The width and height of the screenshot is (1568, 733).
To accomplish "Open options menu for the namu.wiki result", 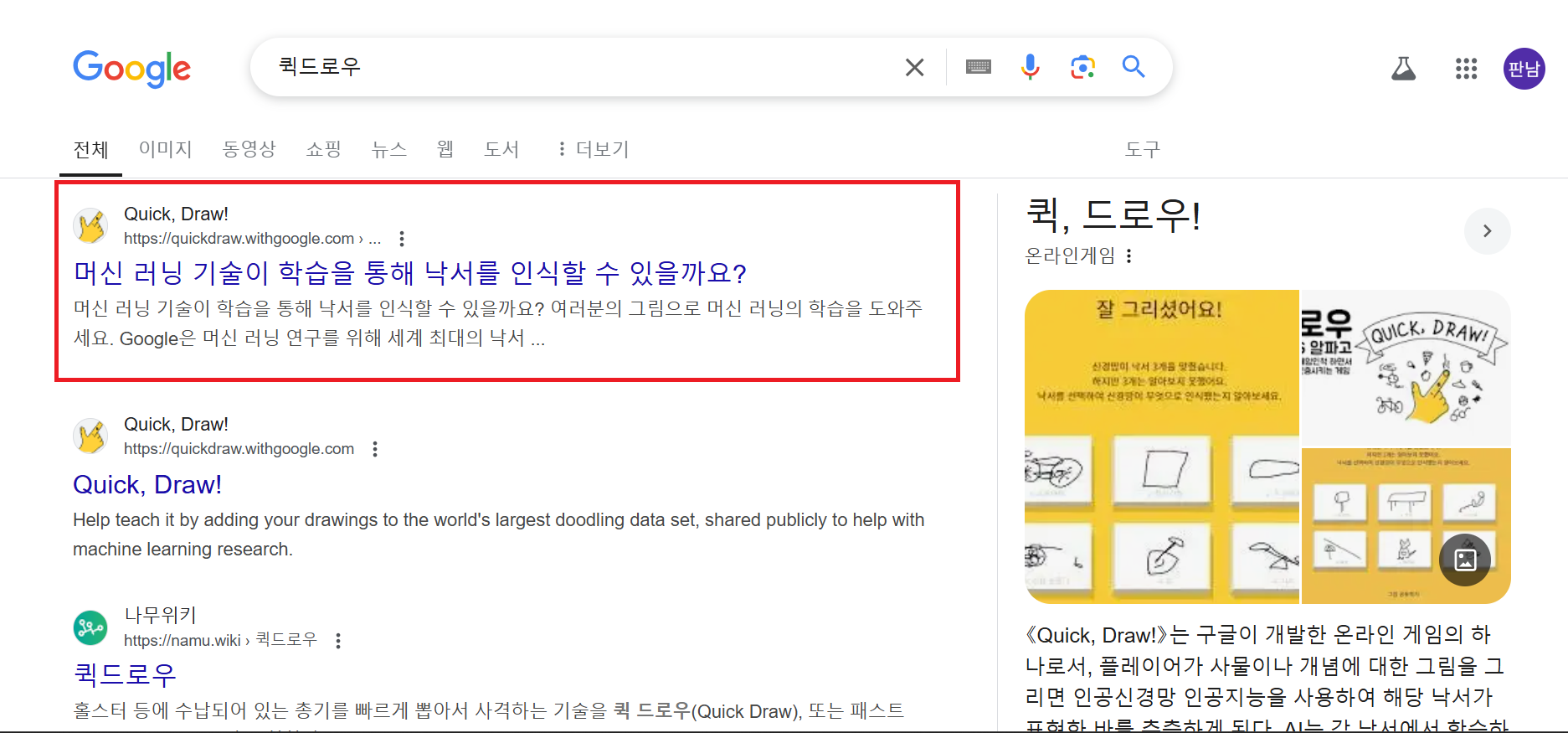I will click(338, 641).
